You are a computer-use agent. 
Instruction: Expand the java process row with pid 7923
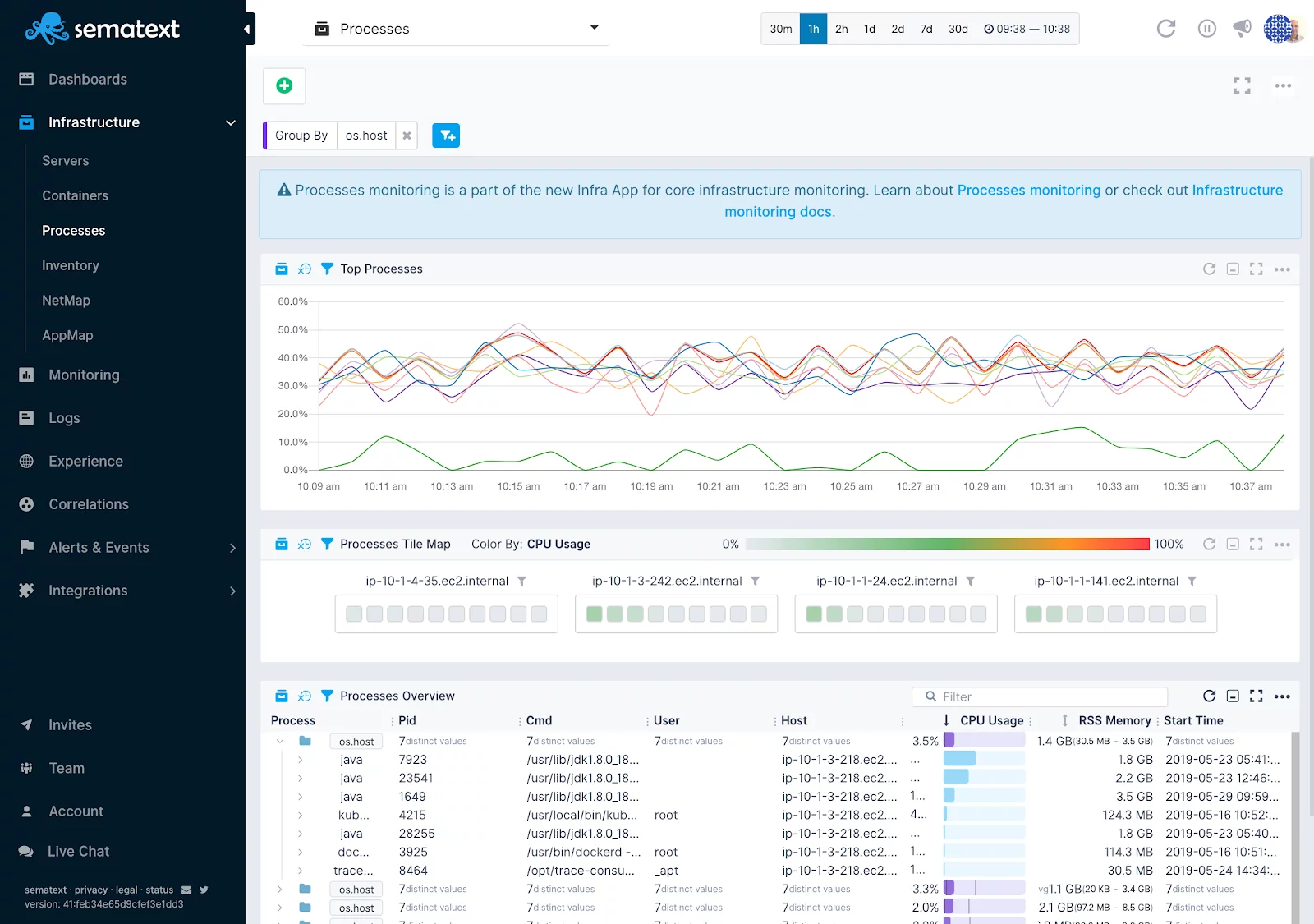pos(301,760)
